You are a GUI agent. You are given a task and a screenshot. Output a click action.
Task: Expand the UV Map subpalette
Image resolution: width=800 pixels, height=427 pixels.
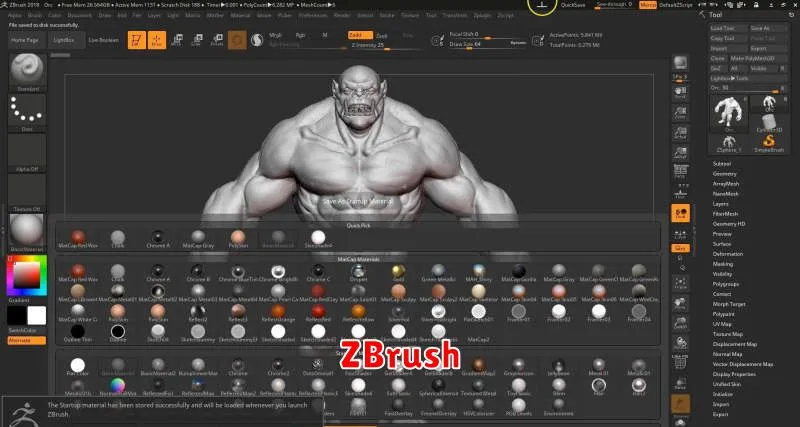click(722, 324)
